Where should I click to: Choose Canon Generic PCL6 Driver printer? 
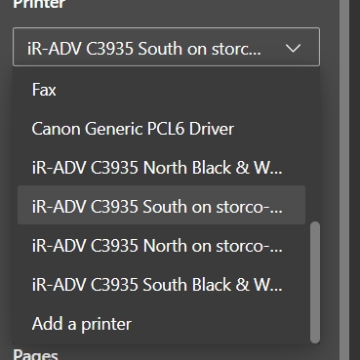tap(161, 129)
